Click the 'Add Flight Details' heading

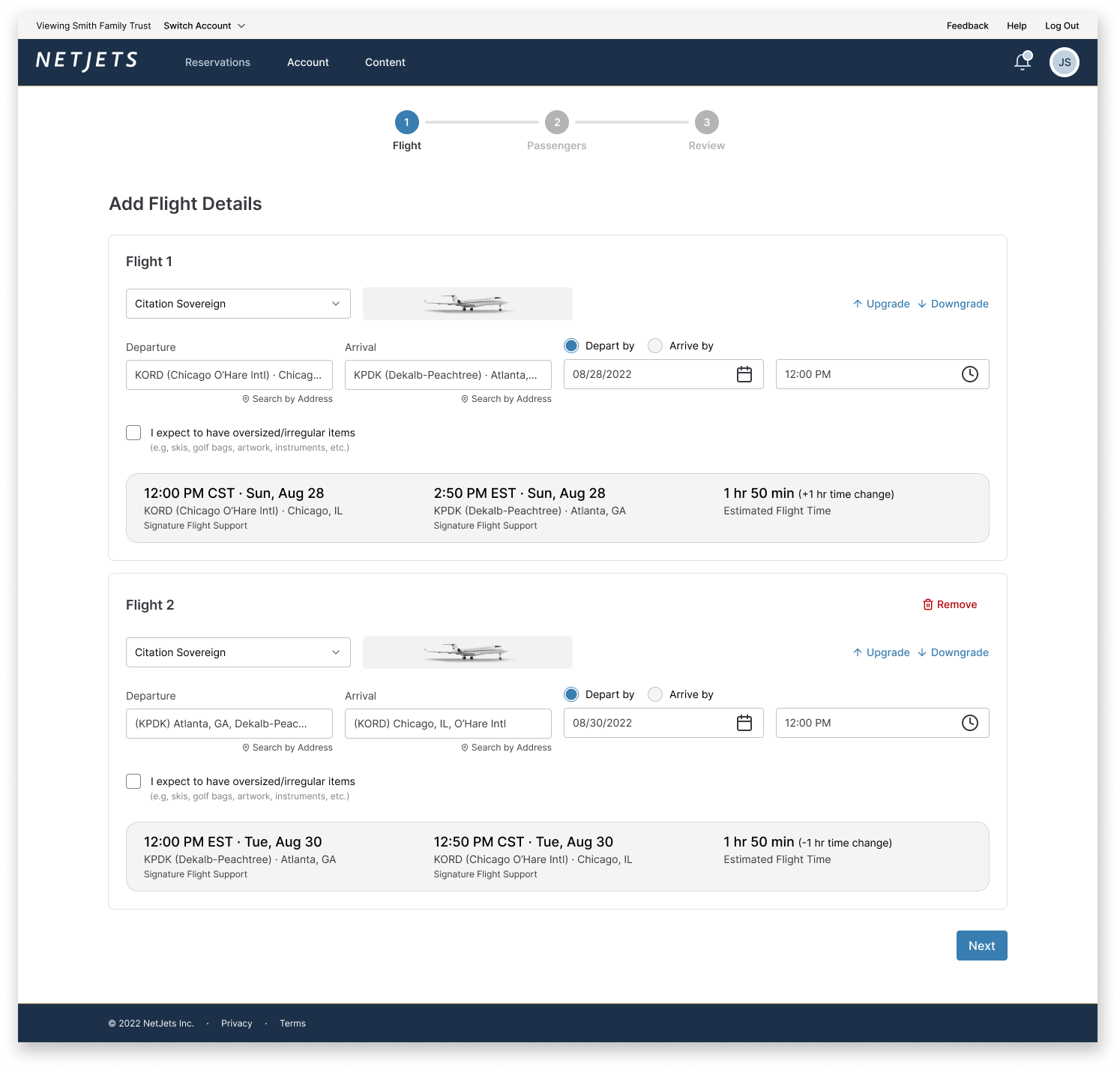(x=185, y=204)
